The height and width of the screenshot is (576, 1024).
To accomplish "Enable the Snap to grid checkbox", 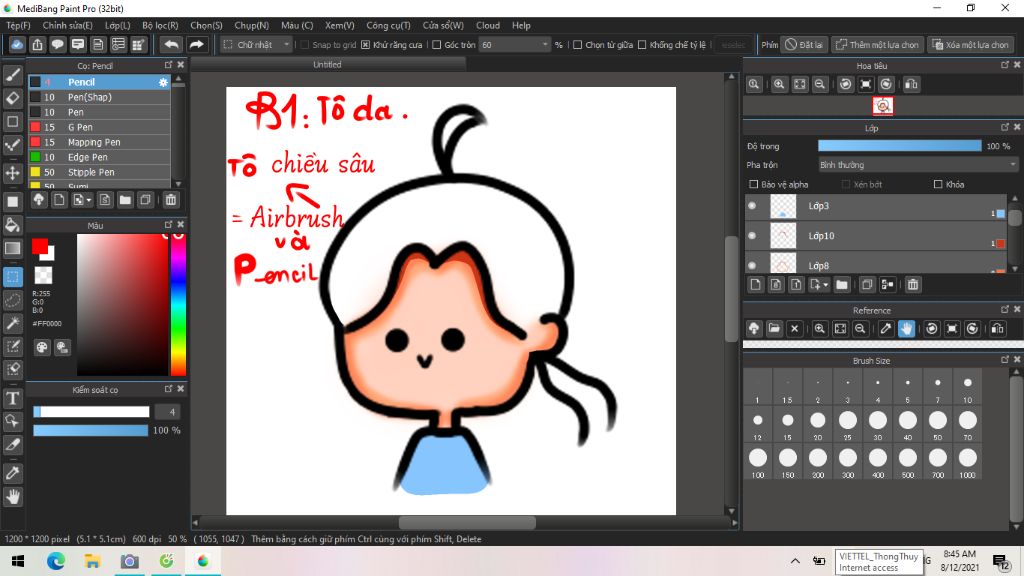I will tap(305, 45).
